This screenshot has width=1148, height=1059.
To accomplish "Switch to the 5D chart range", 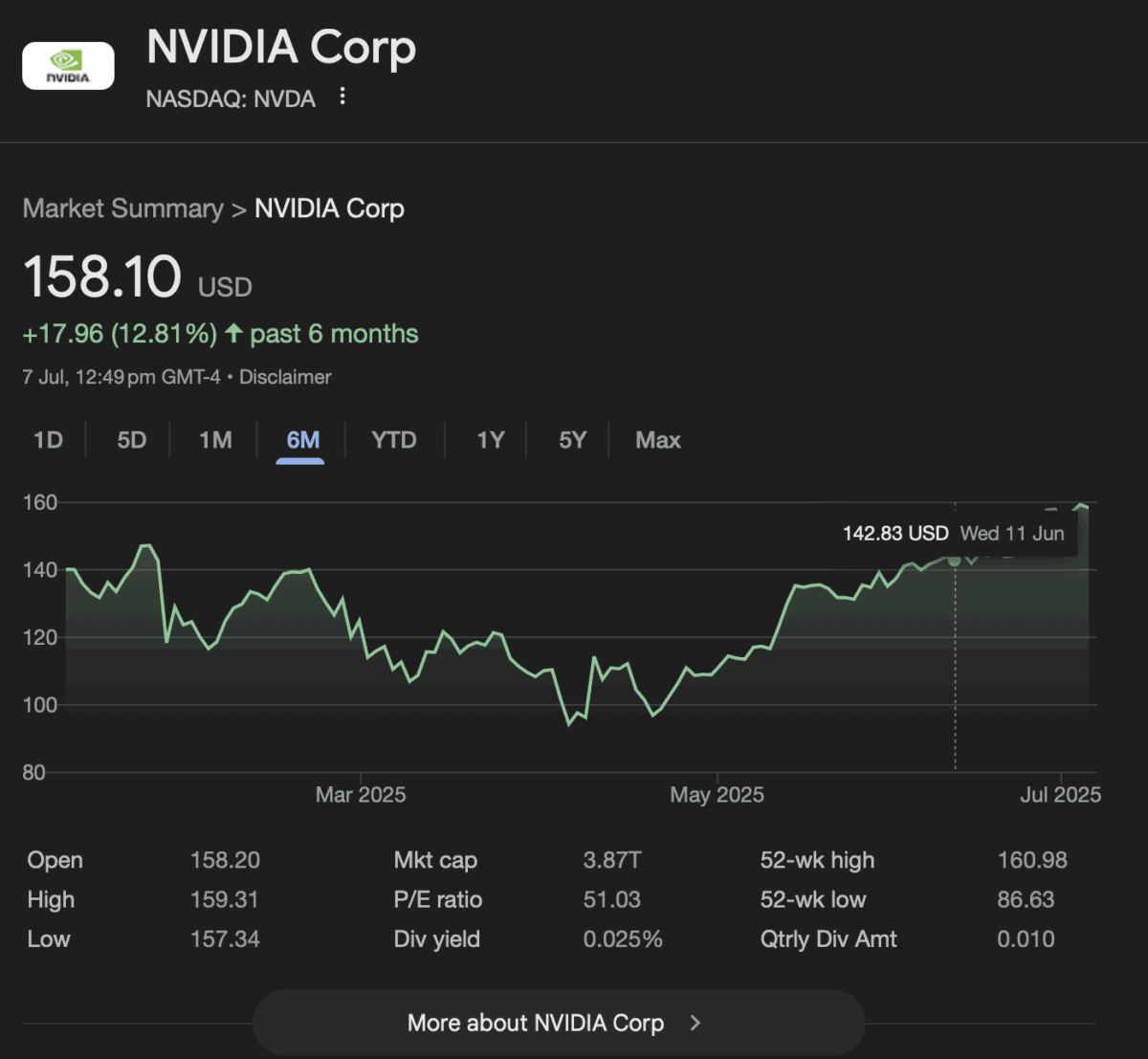I will [x=132, y=440].
